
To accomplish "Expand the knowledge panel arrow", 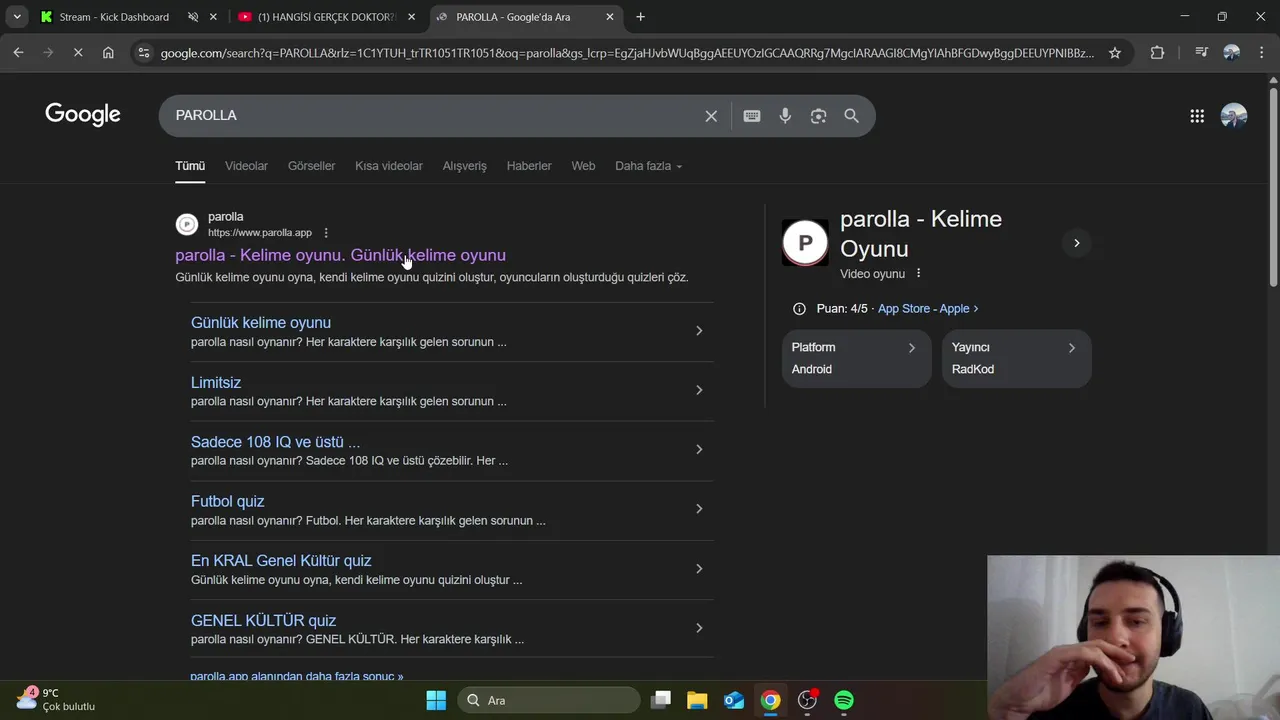I will point(1076,243).
